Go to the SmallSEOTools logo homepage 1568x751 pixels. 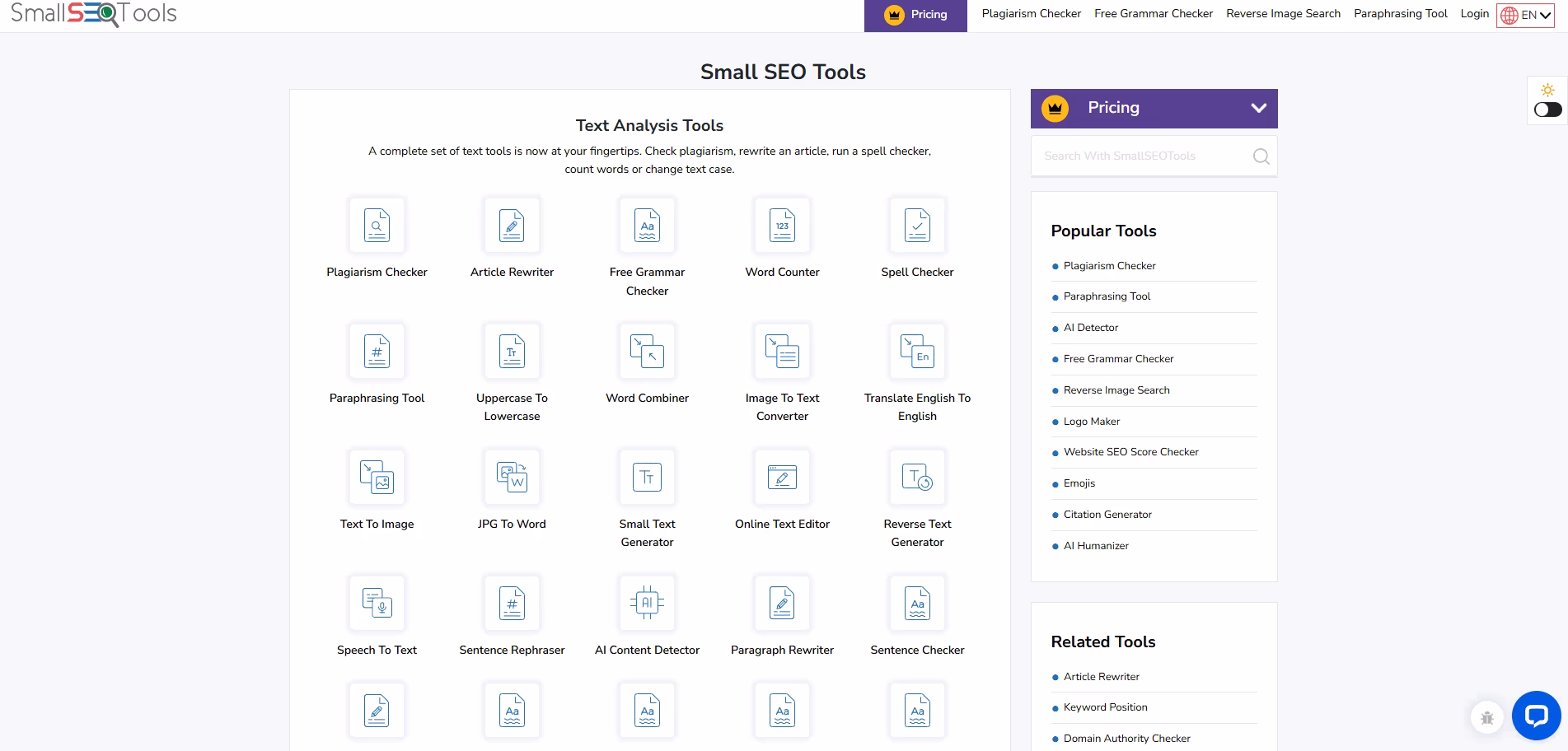[x=93, y=14]
